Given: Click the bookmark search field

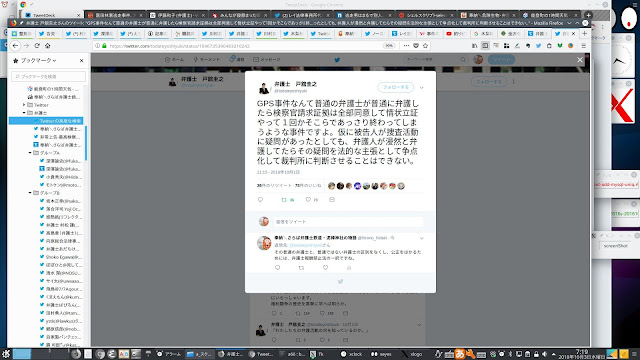Looking at the screenshot, I should point(49,76).
